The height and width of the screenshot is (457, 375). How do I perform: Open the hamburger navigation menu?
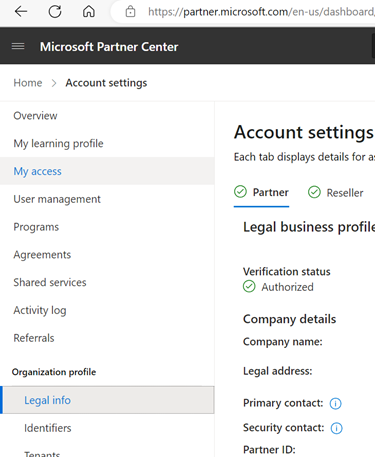18,46
